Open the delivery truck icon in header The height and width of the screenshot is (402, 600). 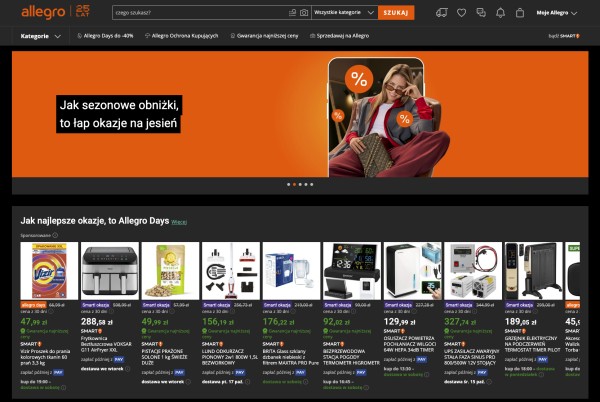point(442,13)
